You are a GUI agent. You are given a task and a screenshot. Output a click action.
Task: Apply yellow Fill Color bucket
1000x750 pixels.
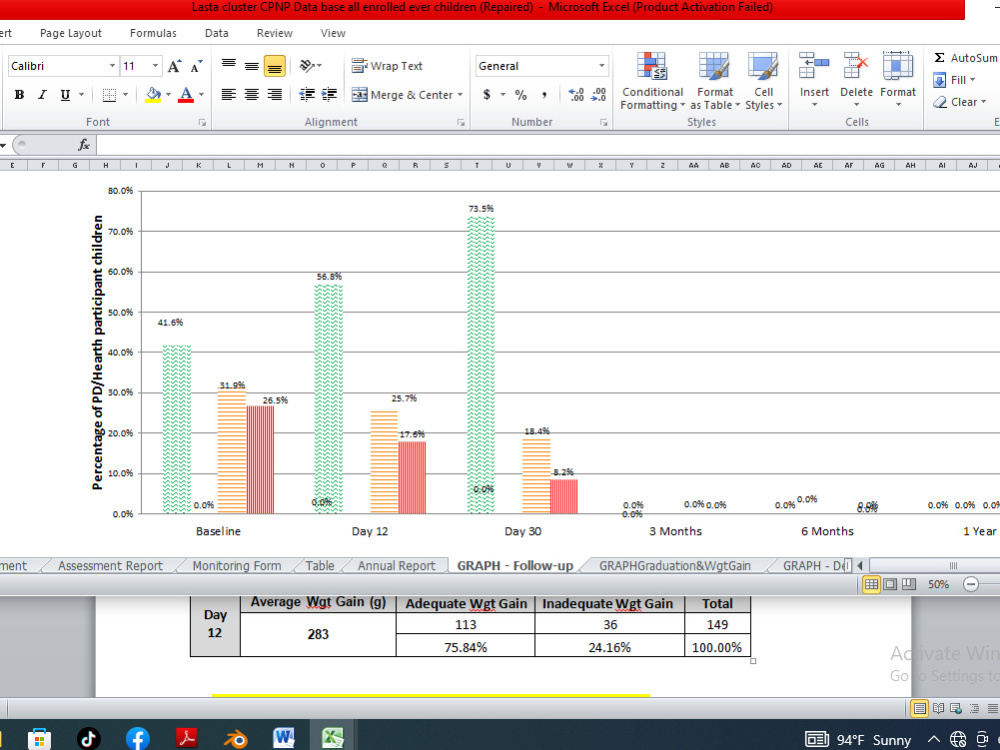(153, 95)
